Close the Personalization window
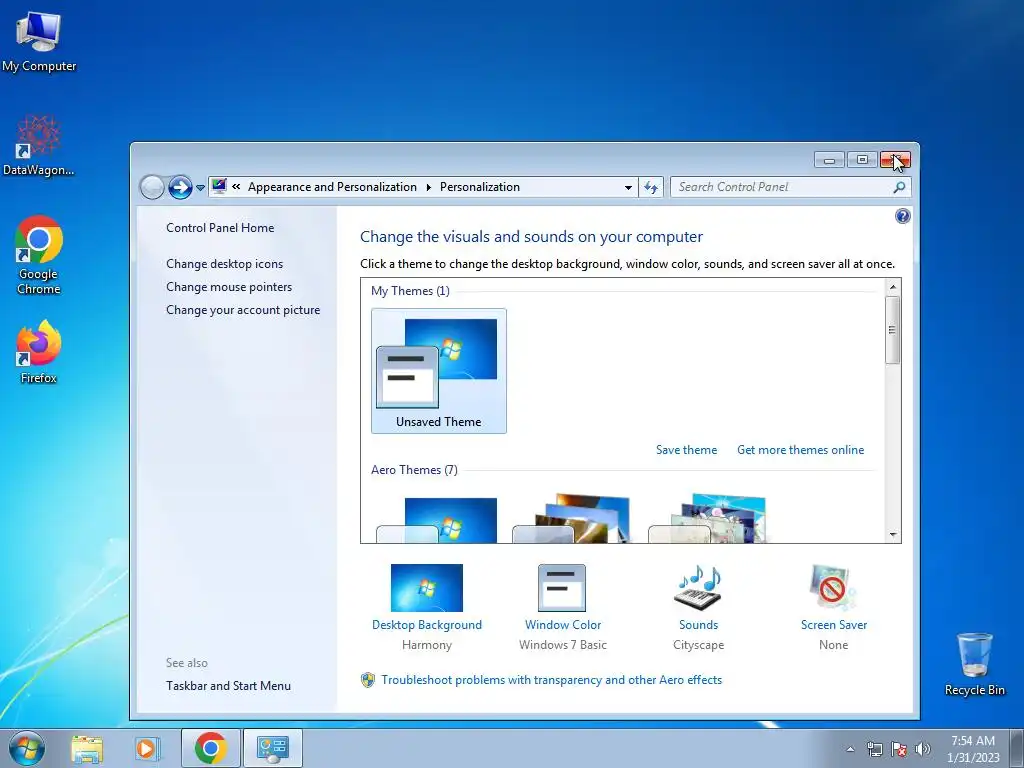This screenshot has height=768, width=1024. pyautogui.click(x=895, y=160)
